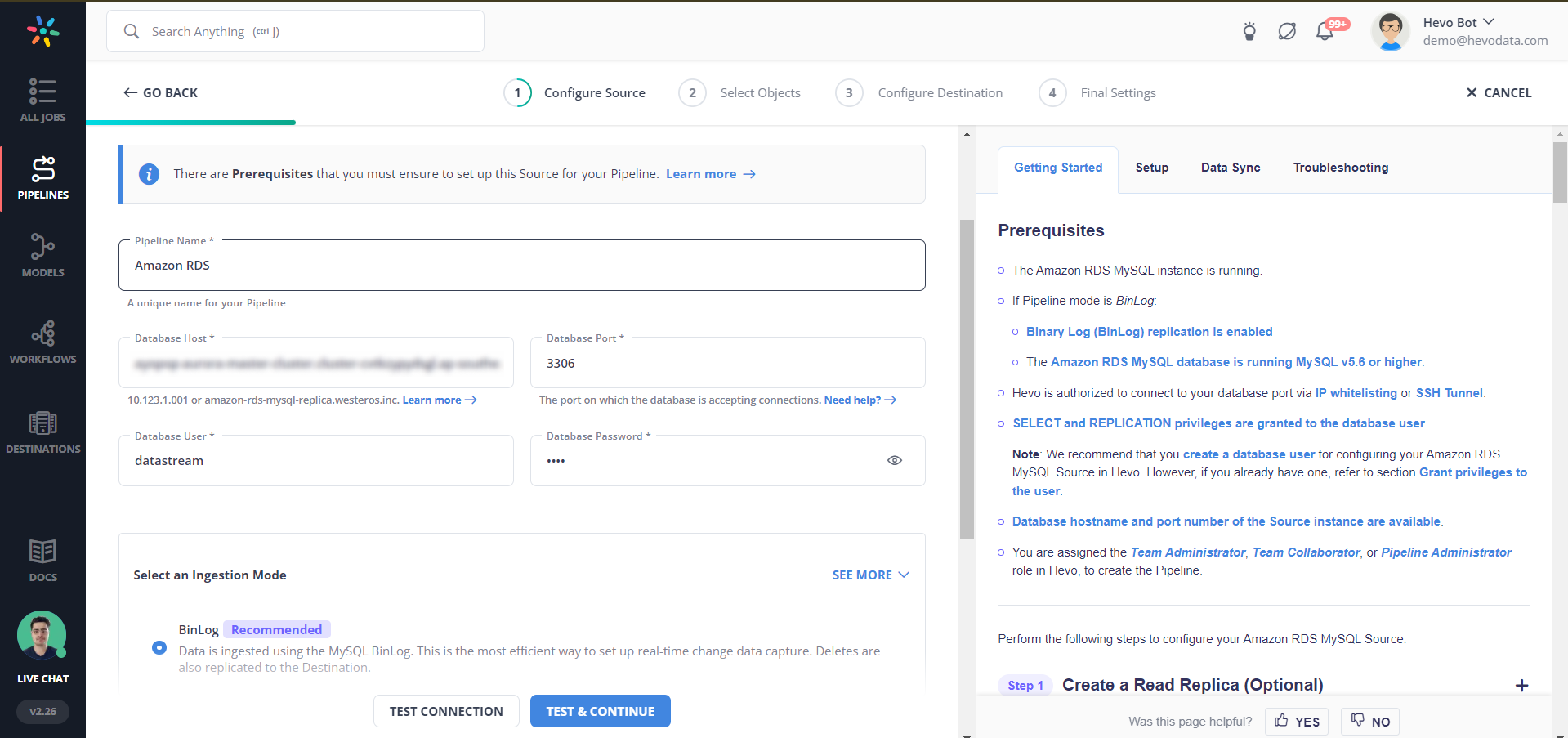The height and width of the screenshot is (738, 1568).
Task: Open Amazon RDS MySQL v5.6 or higher link
Action: tap(1236, 362)
